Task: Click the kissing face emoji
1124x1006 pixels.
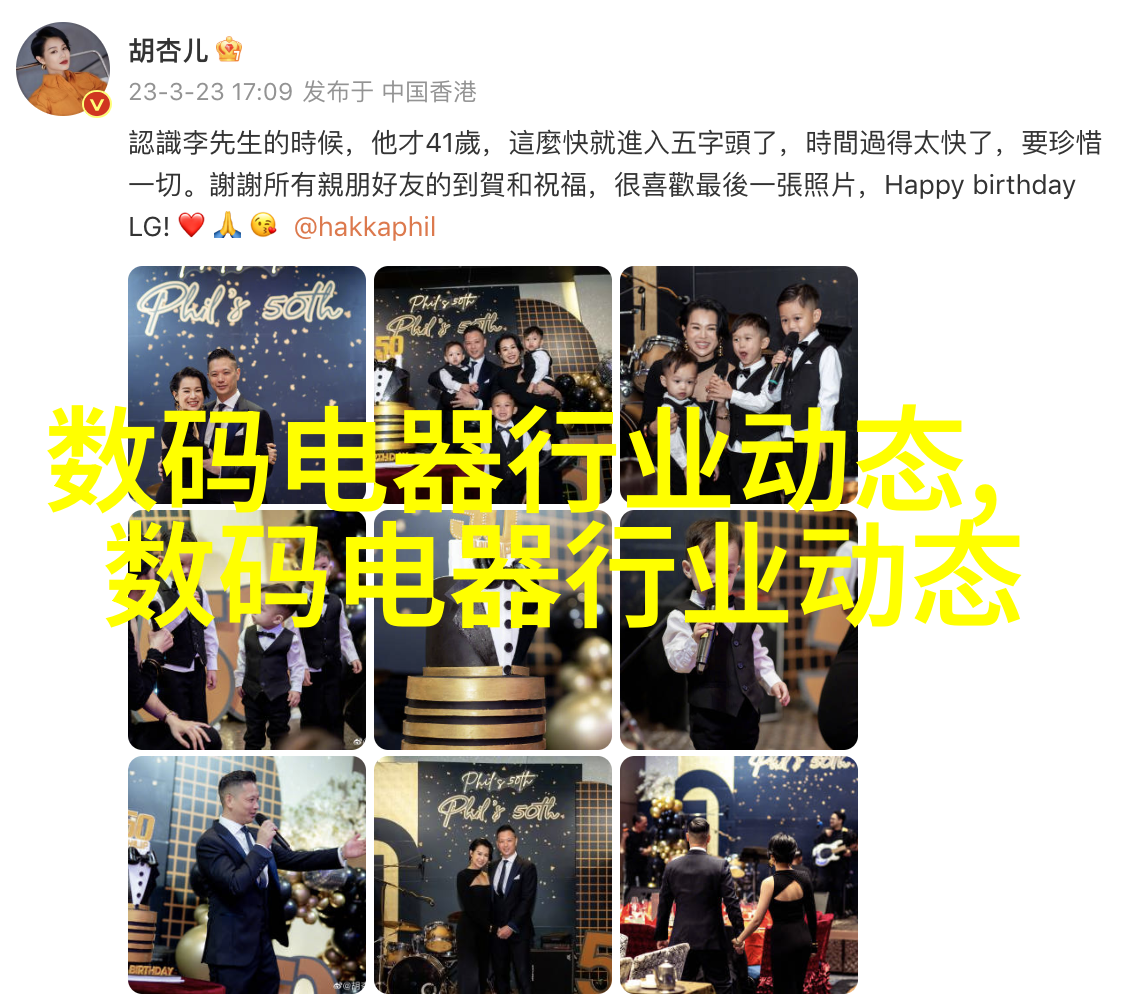Action: 264,225
